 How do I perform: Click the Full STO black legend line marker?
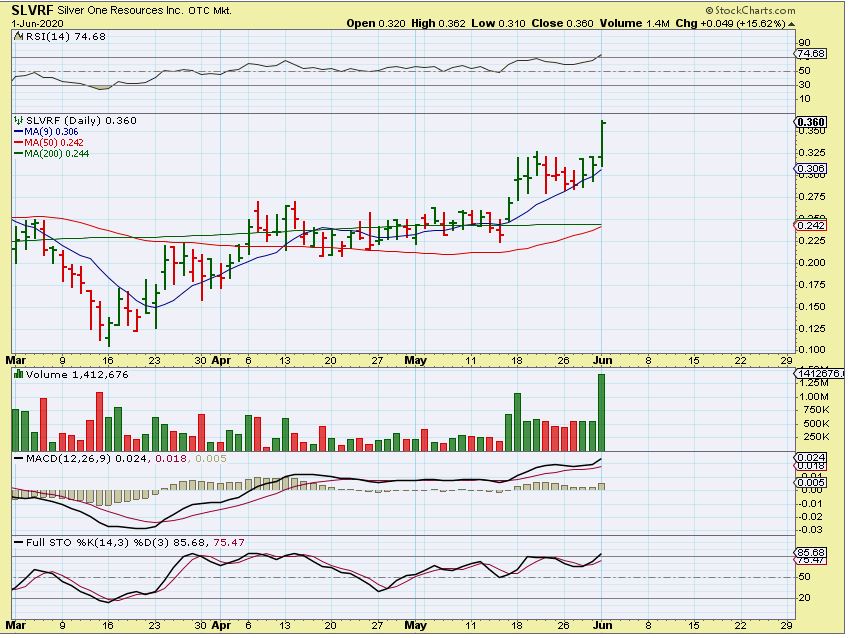pos(18,543)
